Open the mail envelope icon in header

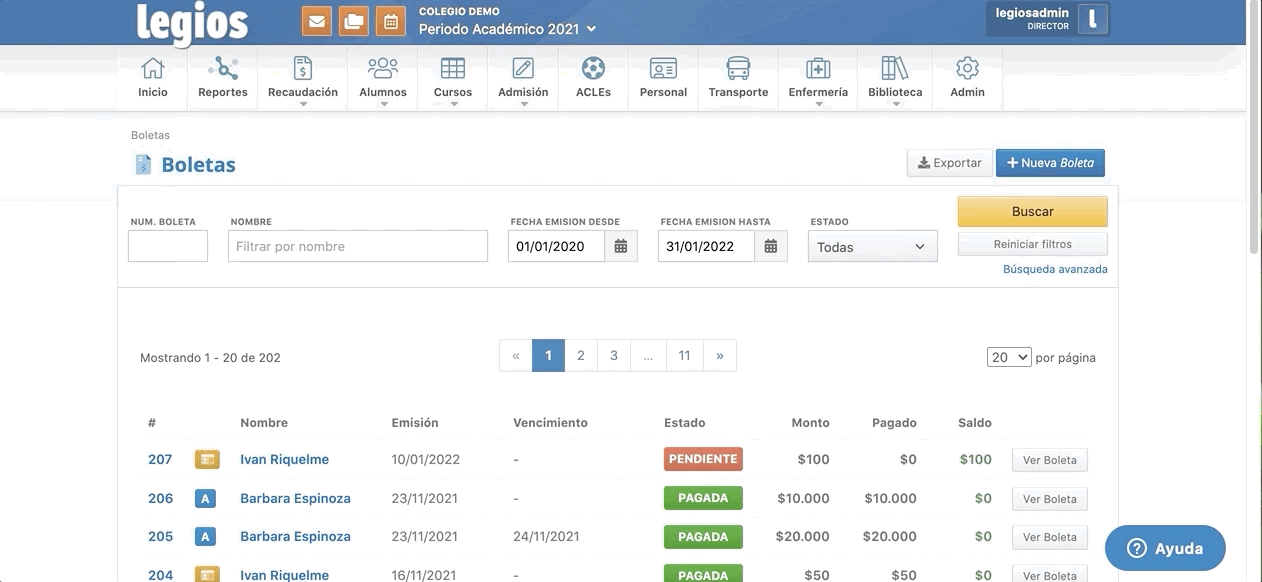pyautogui.click(x=317, y=21)
